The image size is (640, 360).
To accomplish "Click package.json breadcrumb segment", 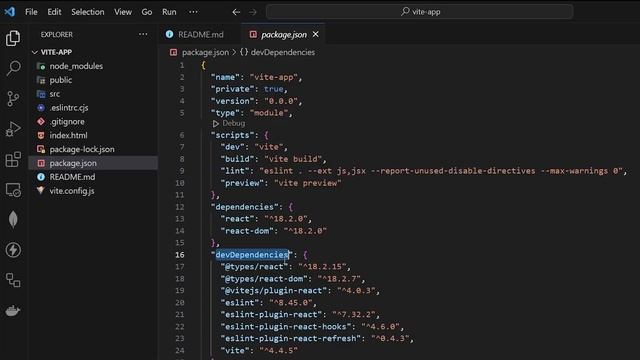I will pos(205,52).
